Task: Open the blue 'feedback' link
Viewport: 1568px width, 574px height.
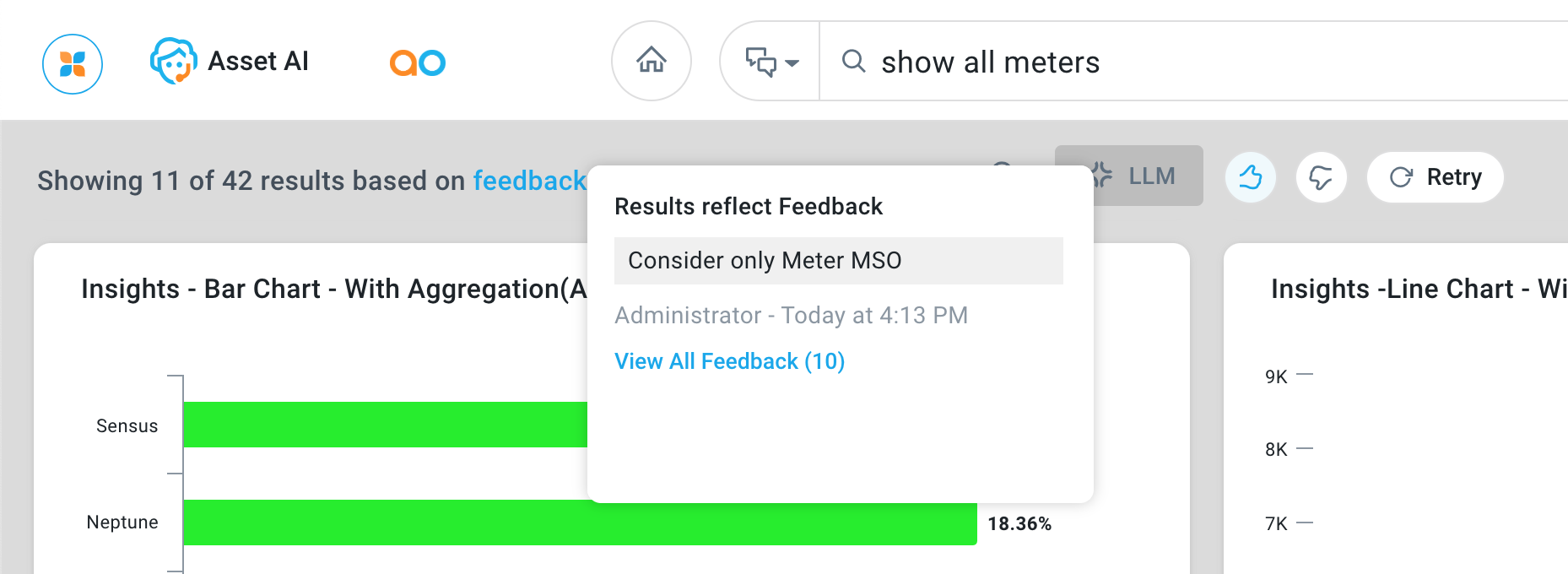Action: point(529,181)
